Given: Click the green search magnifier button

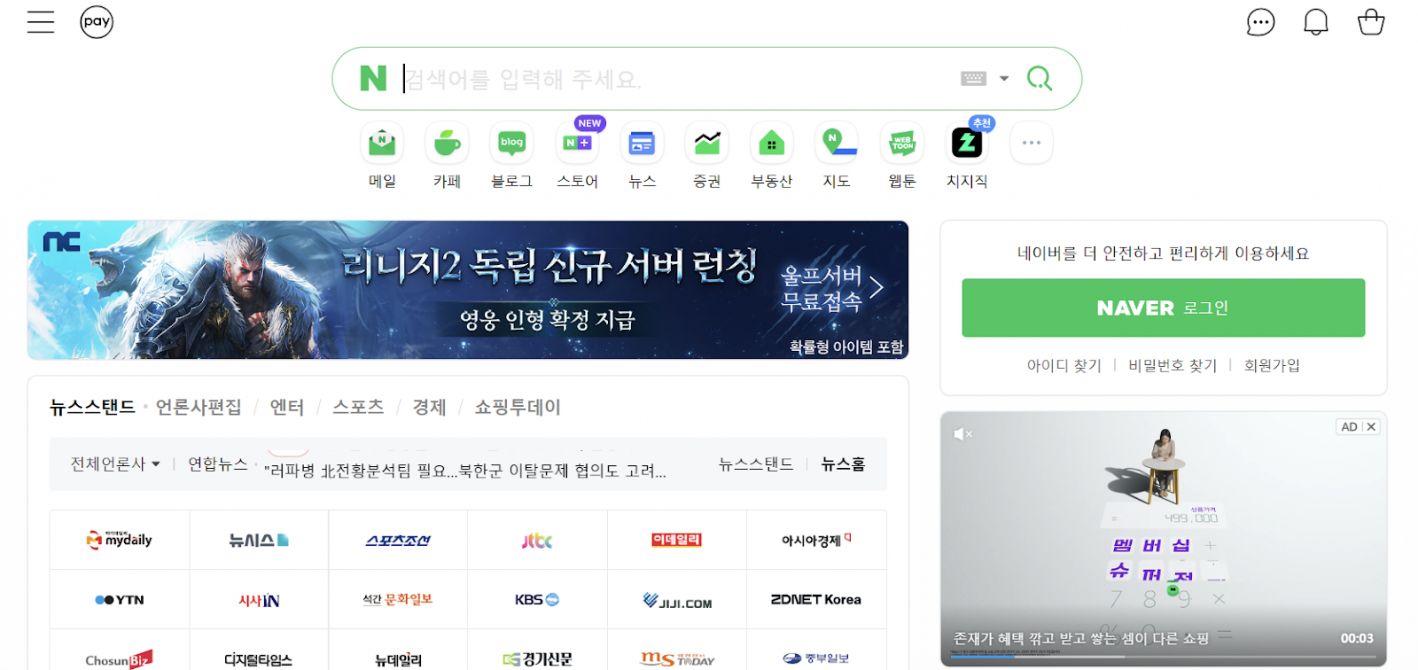Looking at the screenshot, I should [1040, 79].
